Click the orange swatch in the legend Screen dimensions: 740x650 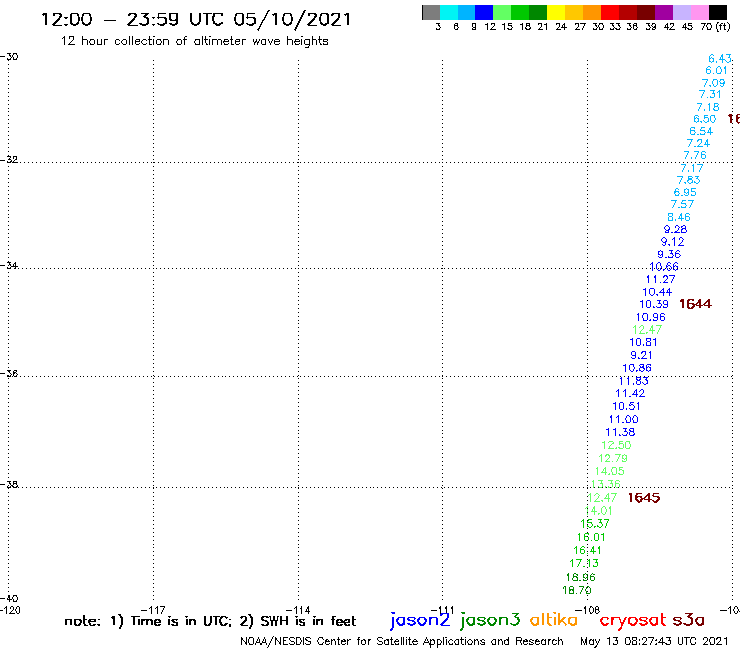tap(592, 12)
